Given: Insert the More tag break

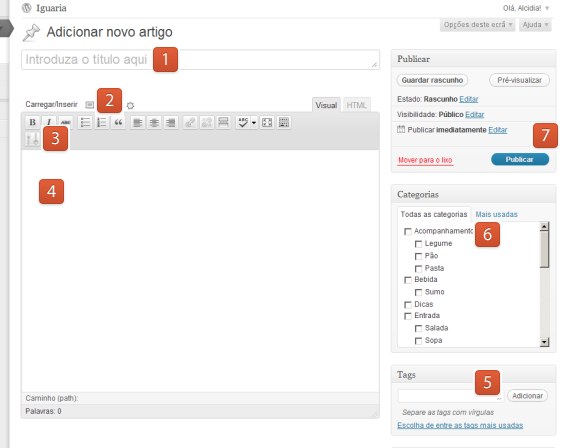Looking at the screenshot, I should [x=223, y=122].
